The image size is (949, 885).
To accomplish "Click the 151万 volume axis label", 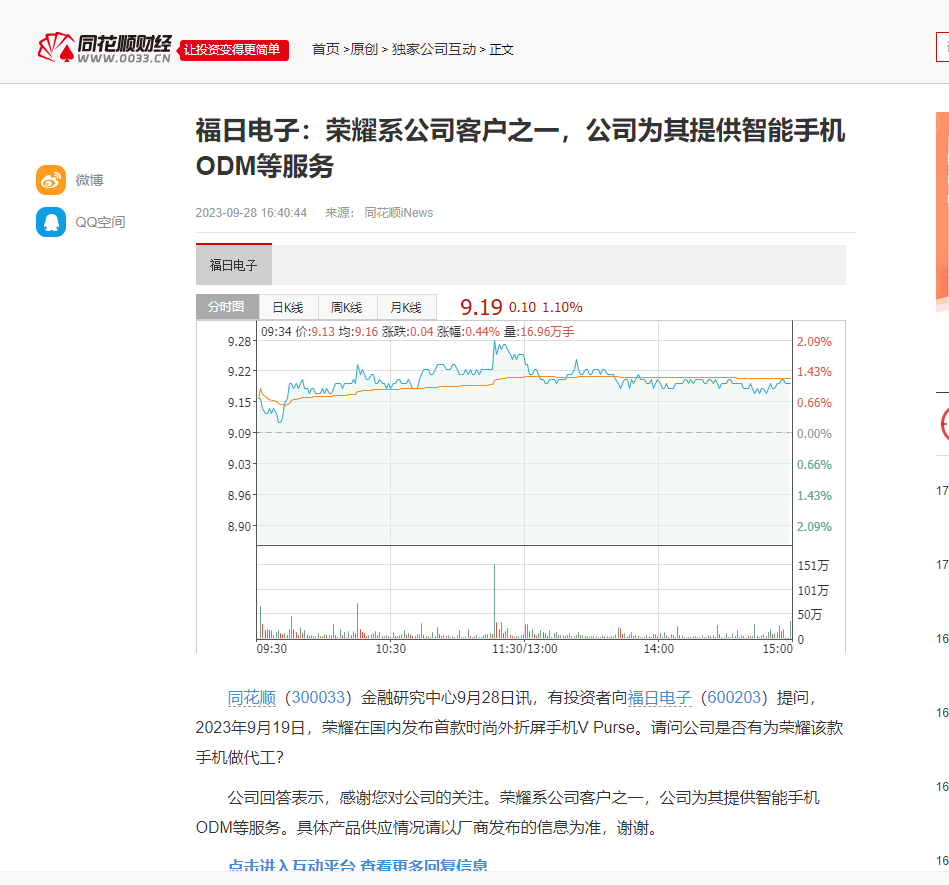I will [813, 565].
